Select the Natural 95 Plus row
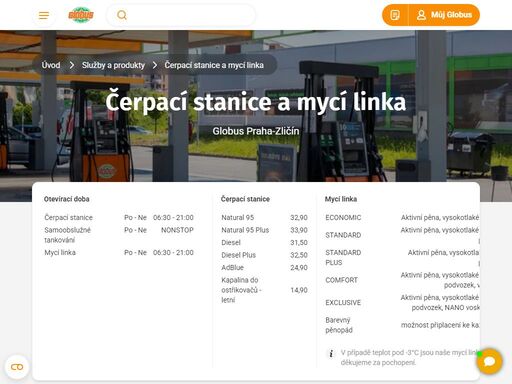Viewport: 512px width, 384px height. [x=264, y=230]
